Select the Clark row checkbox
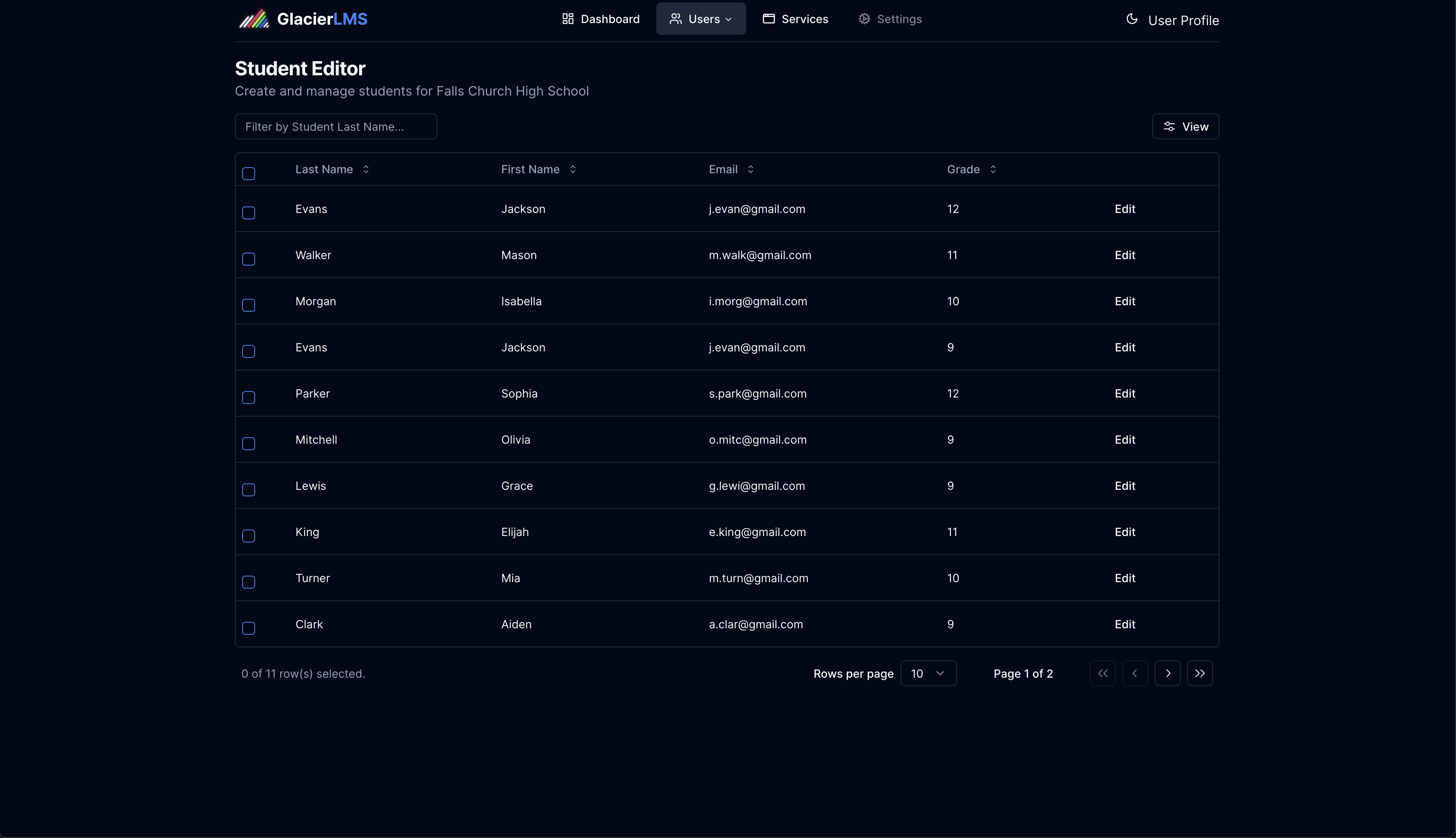 coord(249,628)
